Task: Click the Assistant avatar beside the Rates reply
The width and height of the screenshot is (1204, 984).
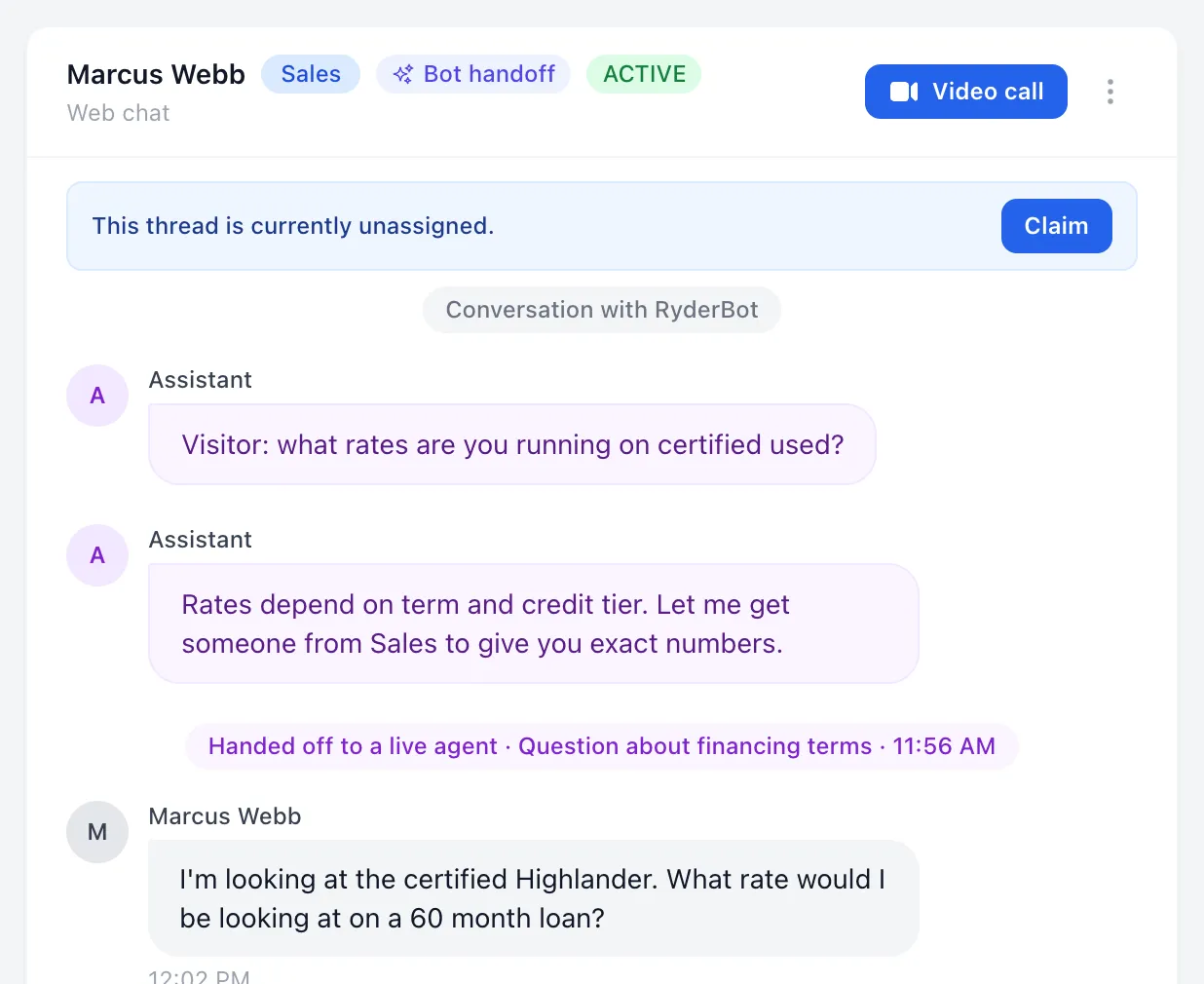Action: pos(97,555)
